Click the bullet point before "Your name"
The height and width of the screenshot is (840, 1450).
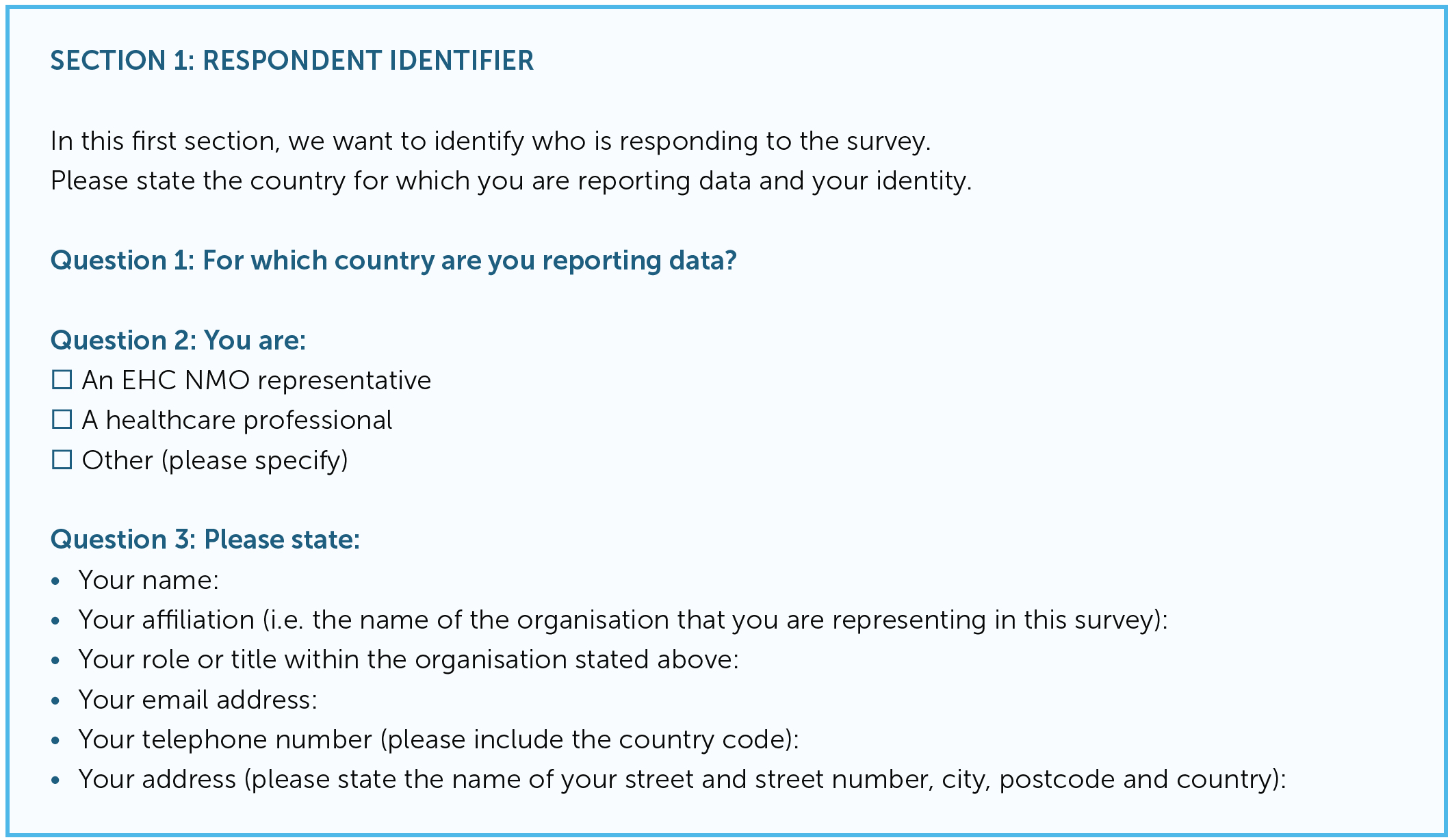(56, 581)
